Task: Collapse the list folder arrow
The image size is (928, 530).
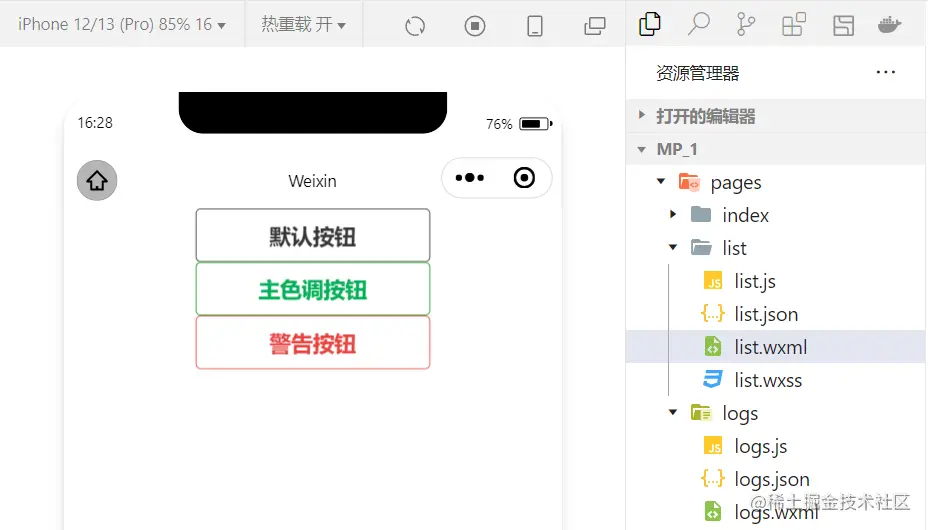Action: pyautogui.click(x=673, y=247)
